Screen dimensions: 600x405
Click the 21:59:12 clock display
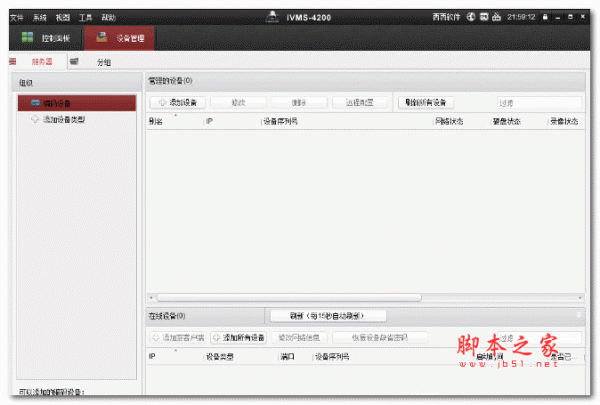521,17
